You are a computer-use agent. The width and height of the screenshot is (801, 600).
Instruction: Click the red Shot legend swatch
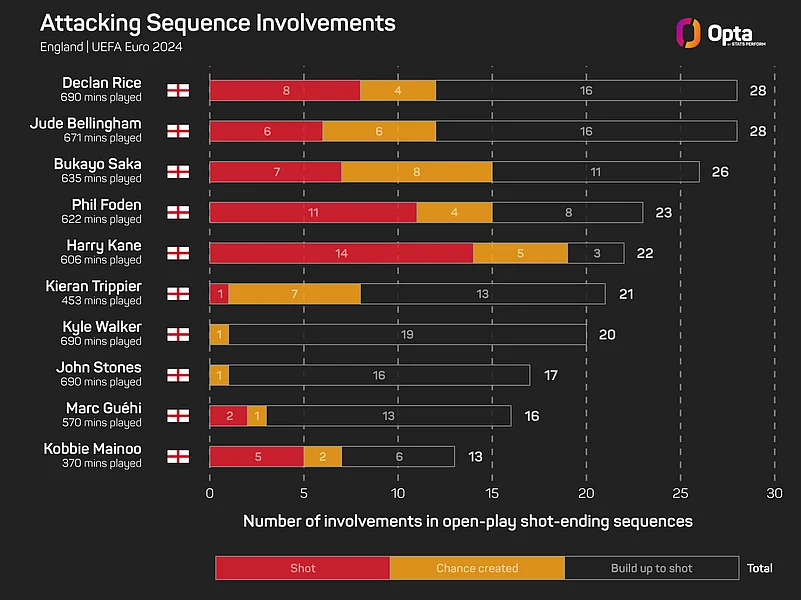tap(302, 568)
